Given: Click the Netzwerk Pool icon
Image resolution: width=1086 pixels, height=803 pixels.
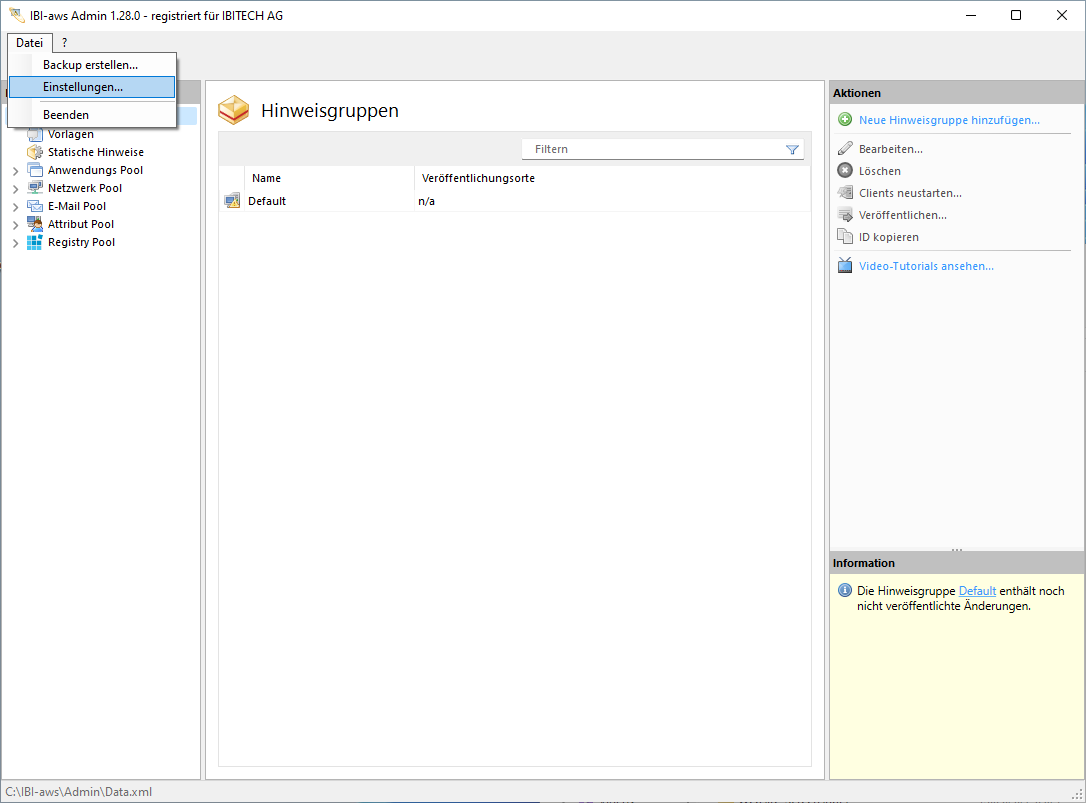Looking at the screenshot, I should (x=35, y=188).
